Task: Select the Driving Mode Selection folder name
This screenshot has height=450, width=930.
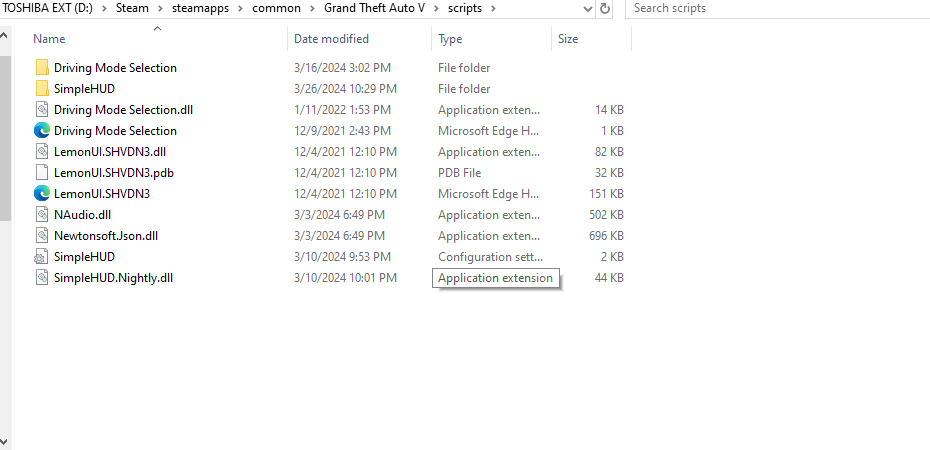Action: [115, 68]
